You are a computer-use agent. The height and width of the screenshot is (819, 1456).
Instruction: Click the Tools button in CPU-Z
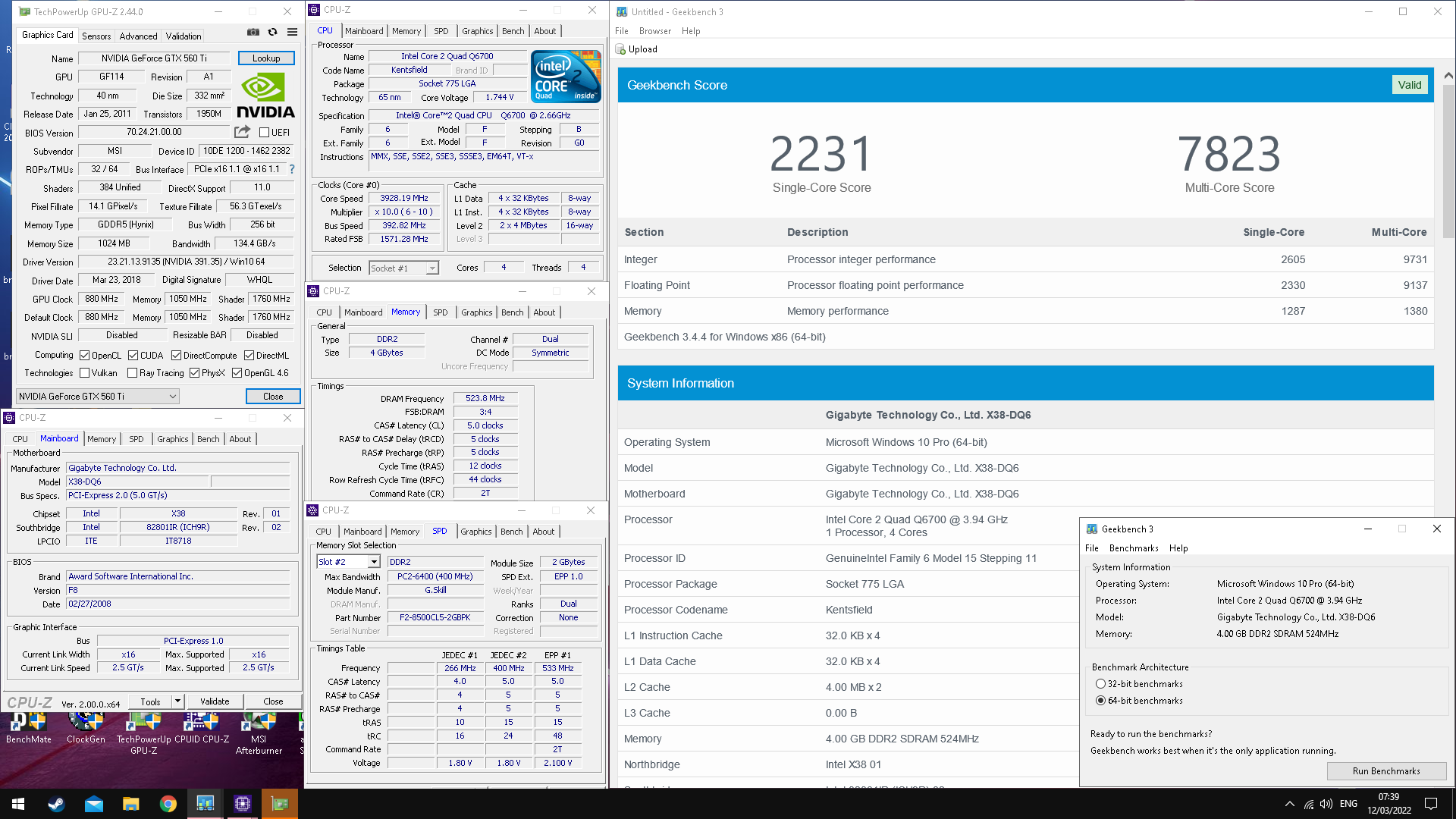[x=150, y=701]
